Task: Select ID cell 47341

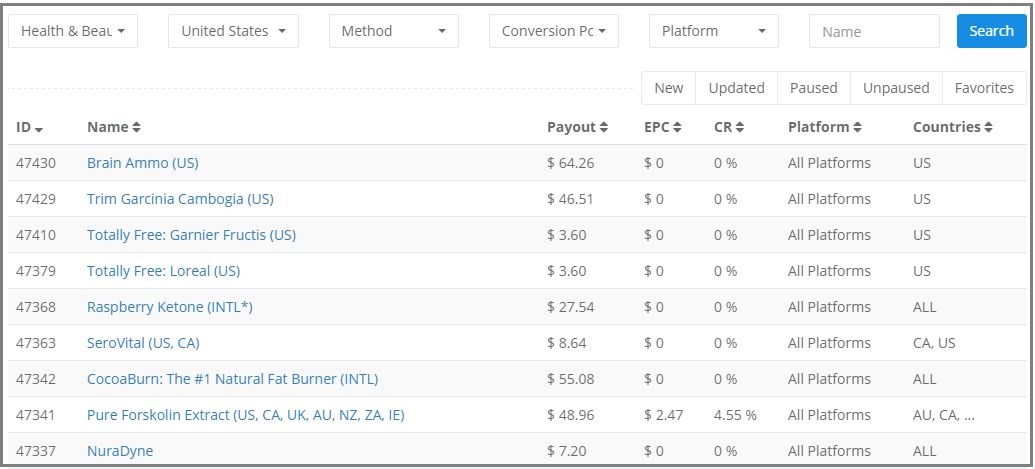Action: (36, 415)
